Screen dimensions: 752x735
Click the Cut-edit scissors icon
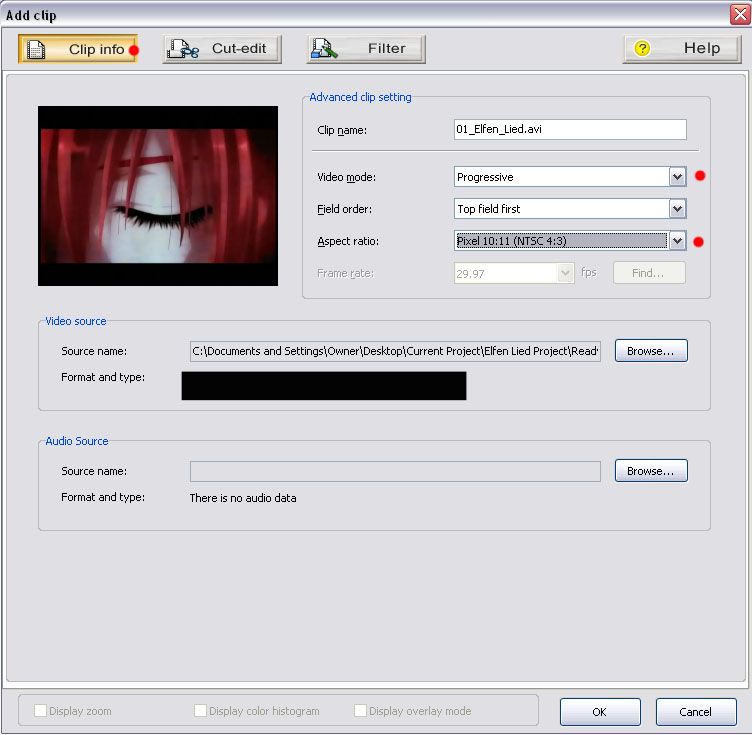click(x=183, y=49)
